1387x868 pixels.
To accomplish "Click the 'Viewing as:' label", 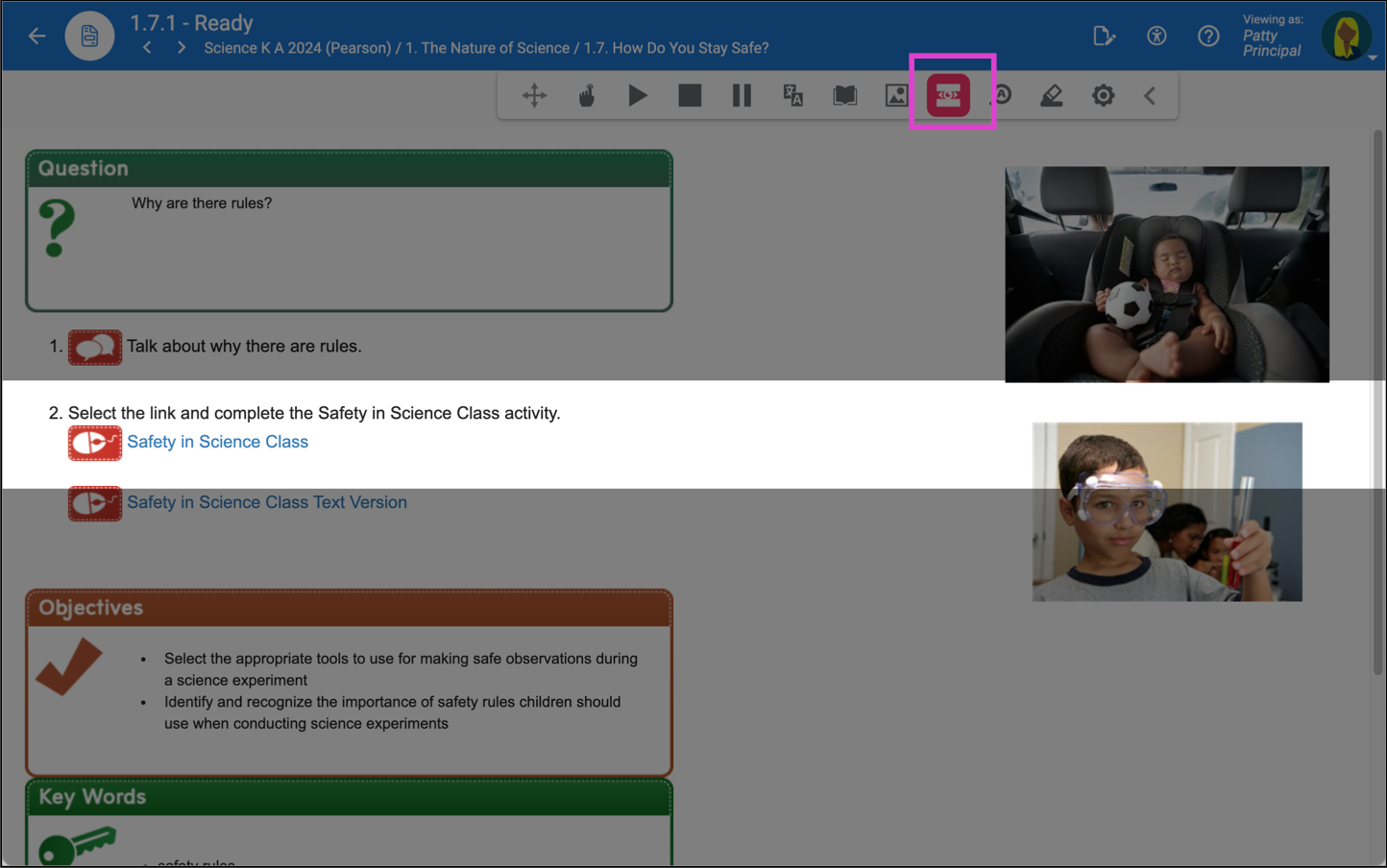I will tap(1273, 19).
